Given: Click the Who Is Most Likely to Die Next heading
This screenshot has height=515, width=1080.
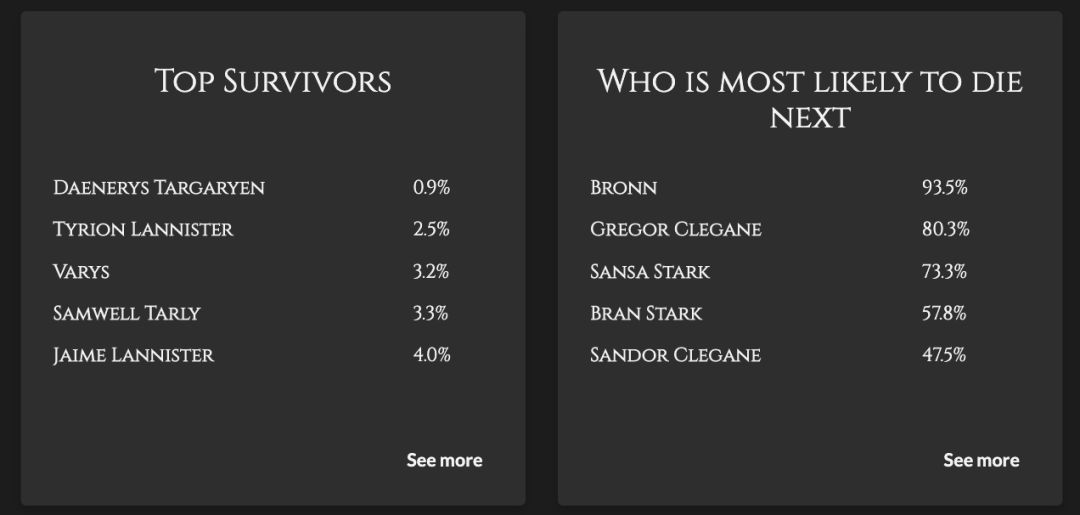Looking at the screenshot, I should 810,98.
